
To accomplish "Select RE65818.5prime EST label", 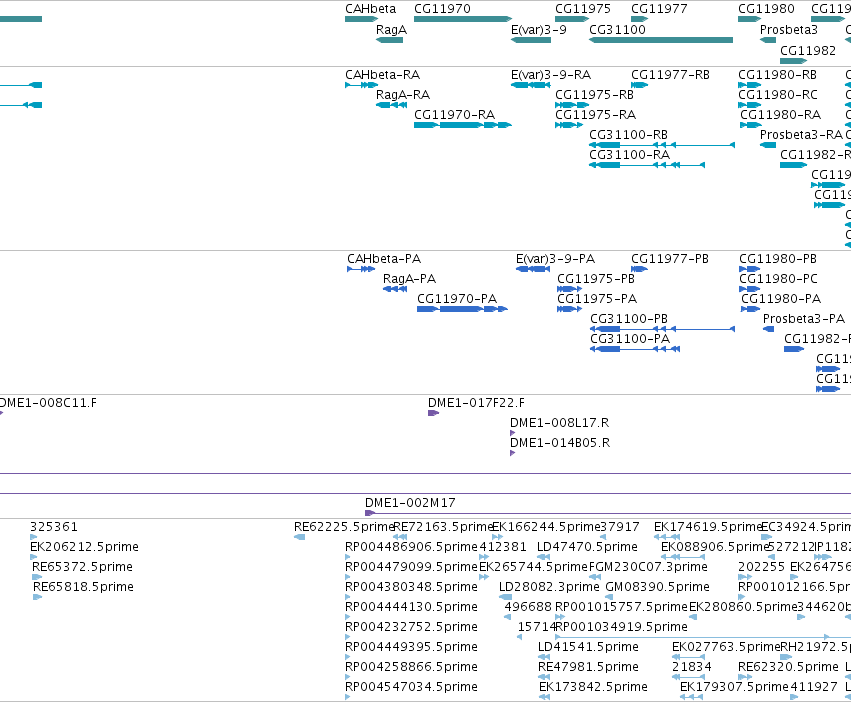I will (x=84, y=587).
